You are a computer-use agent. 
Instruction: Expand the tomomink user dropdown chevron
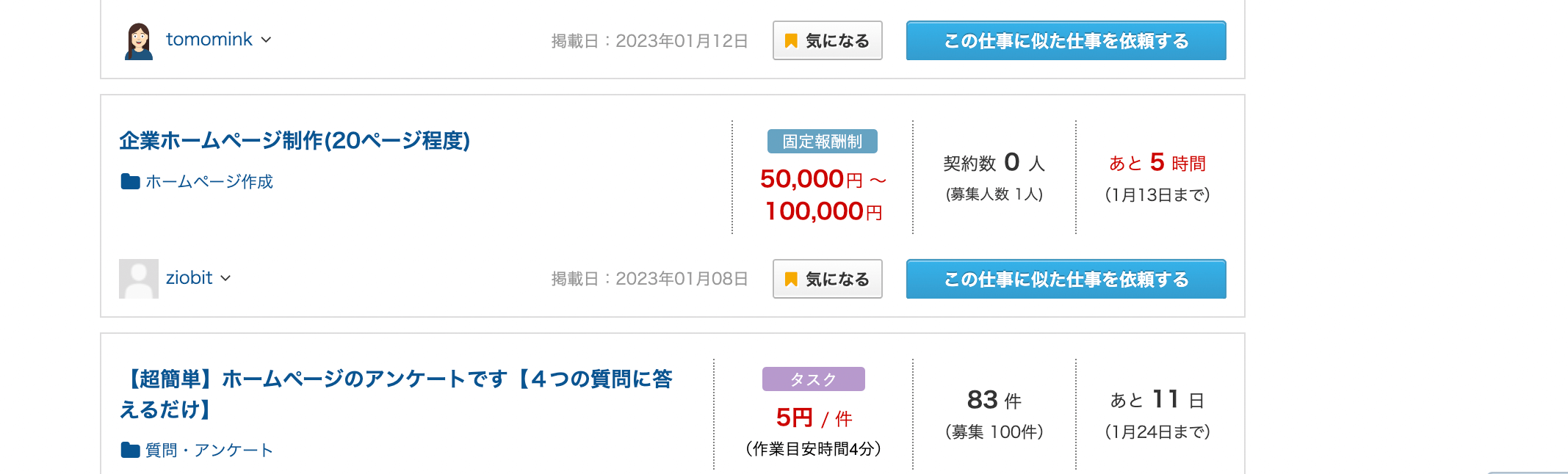coord(267,40)
